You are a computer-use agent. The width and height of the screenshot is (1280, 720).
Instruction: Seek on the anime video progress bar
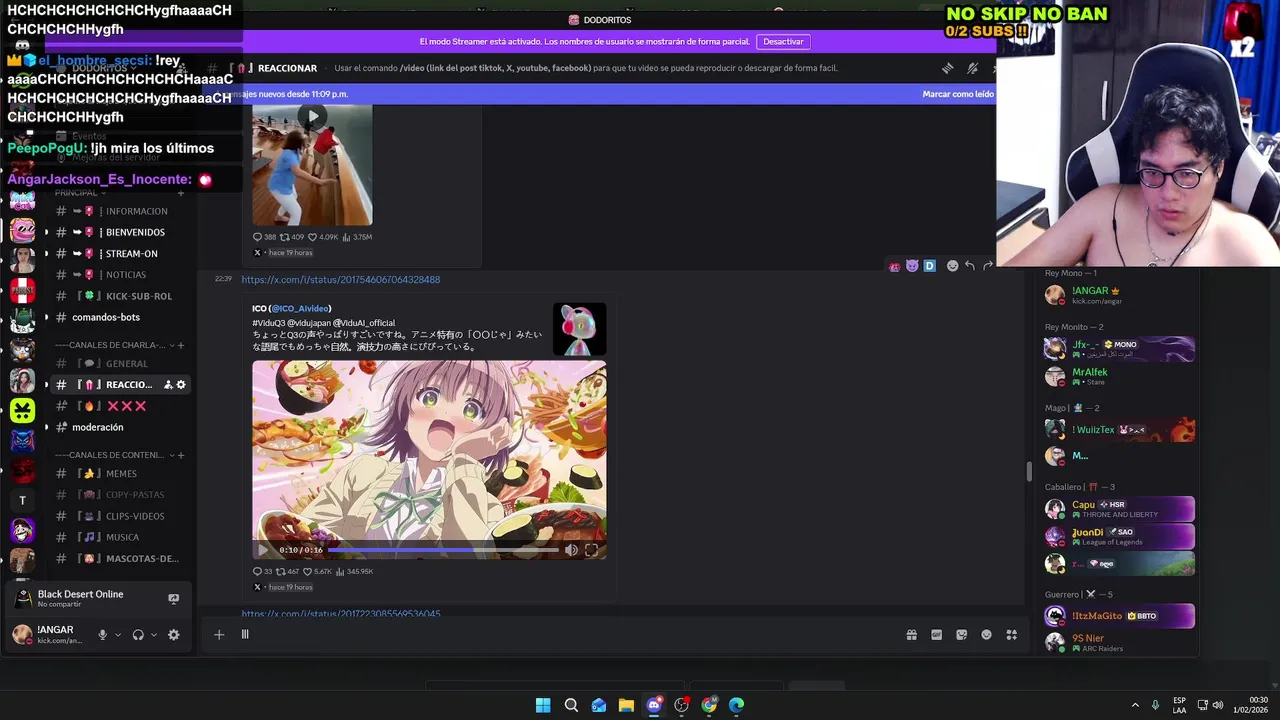click(443, 550)
